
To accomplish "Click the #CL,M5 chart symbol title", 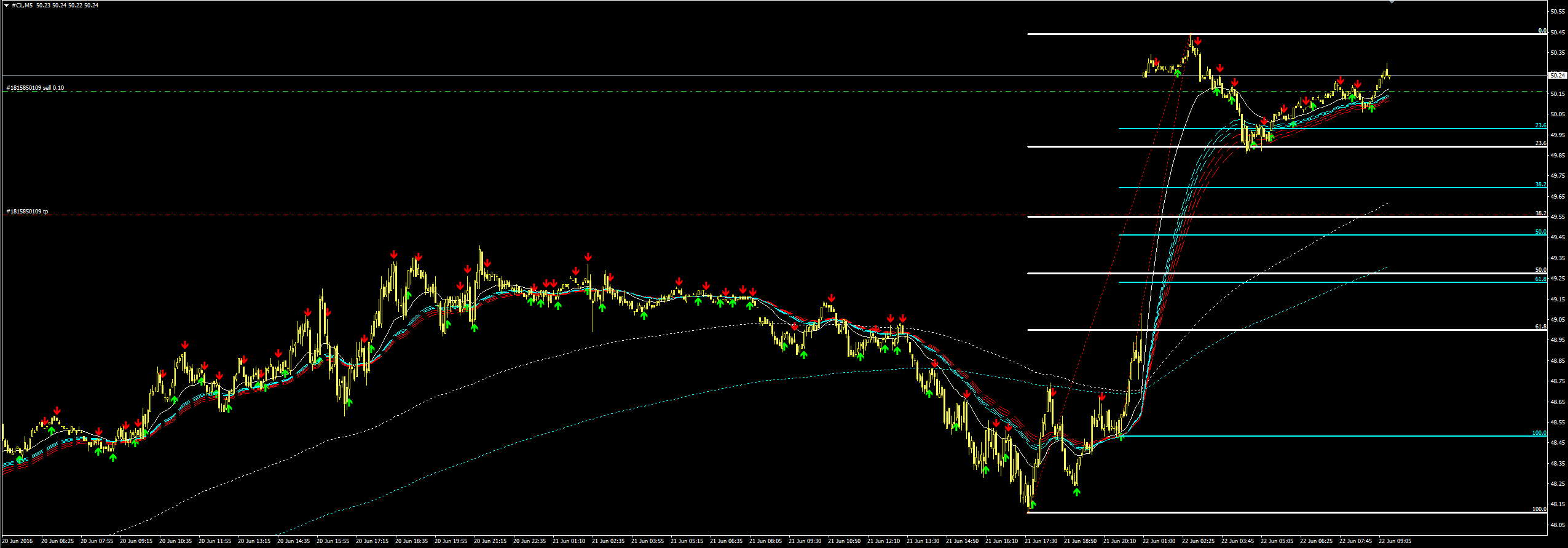I will coord(22,6).
